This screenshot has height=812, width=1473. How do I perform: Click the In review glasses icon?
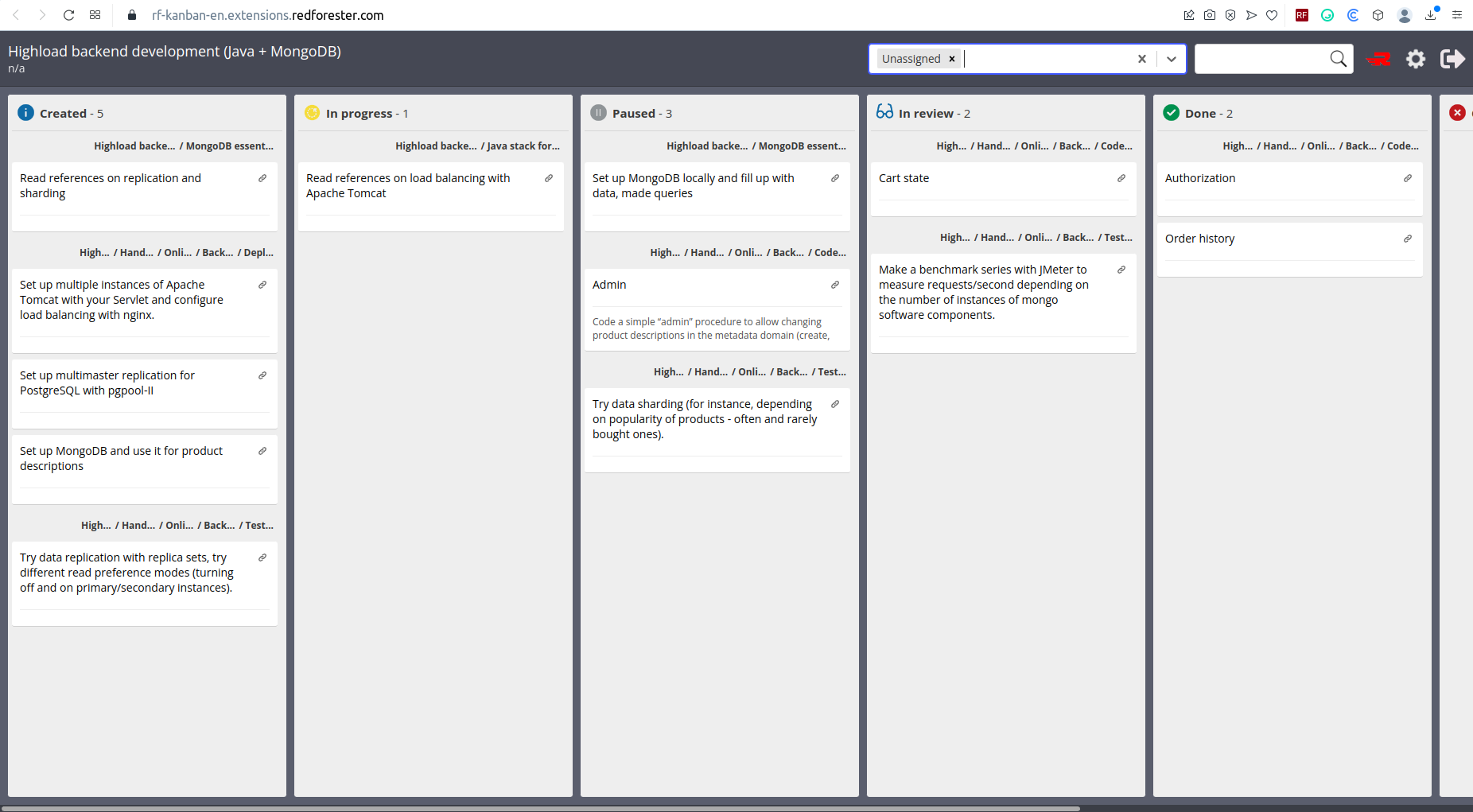(x=884, y=112)
